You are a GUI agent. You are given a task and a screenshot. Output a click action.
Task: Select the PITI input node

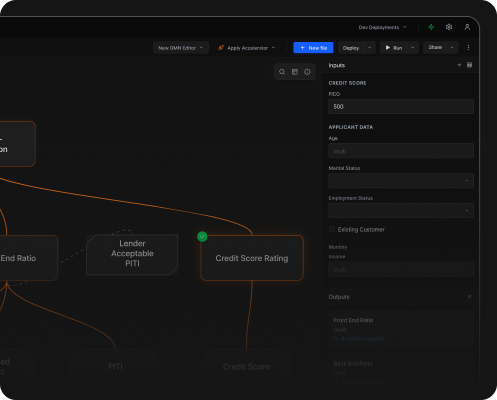point(115,367)
